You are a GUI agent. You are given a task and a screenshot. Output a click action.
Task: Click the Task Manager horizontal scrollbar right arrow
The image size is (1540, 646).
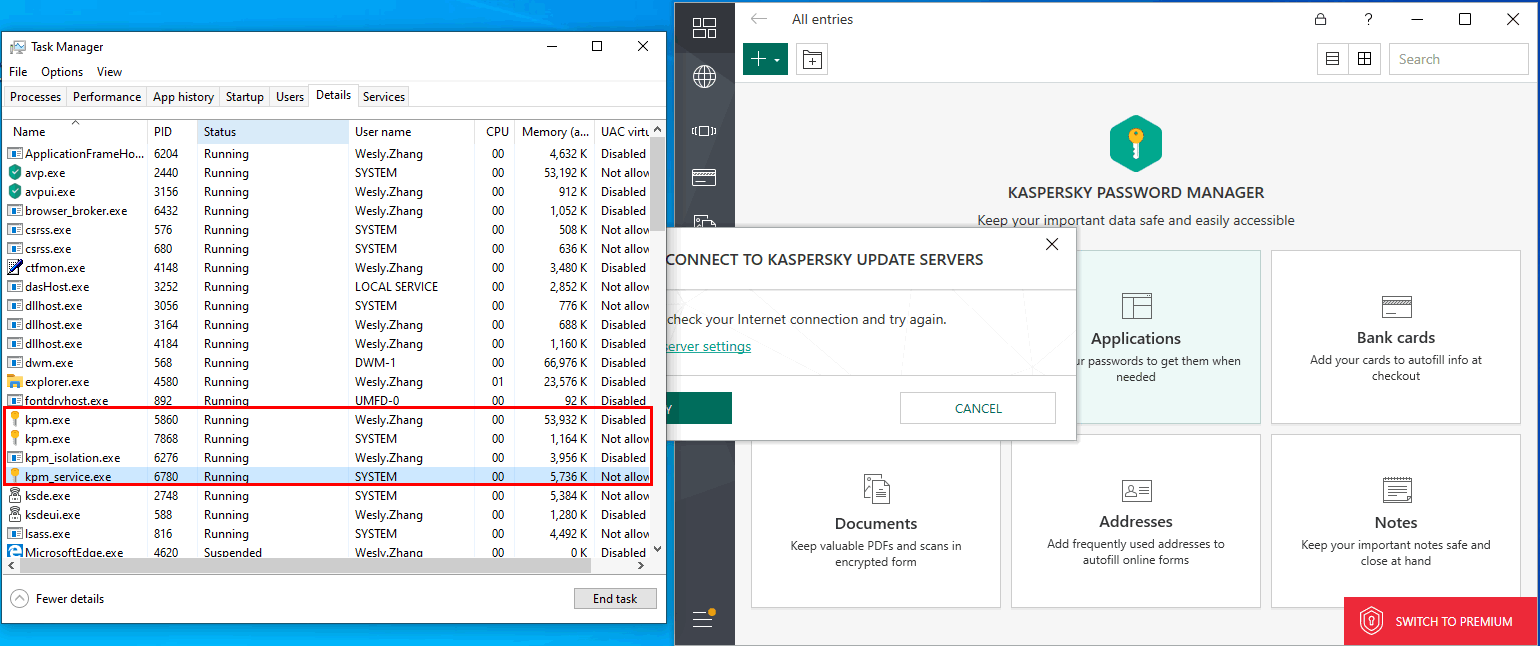click(641, 566)
